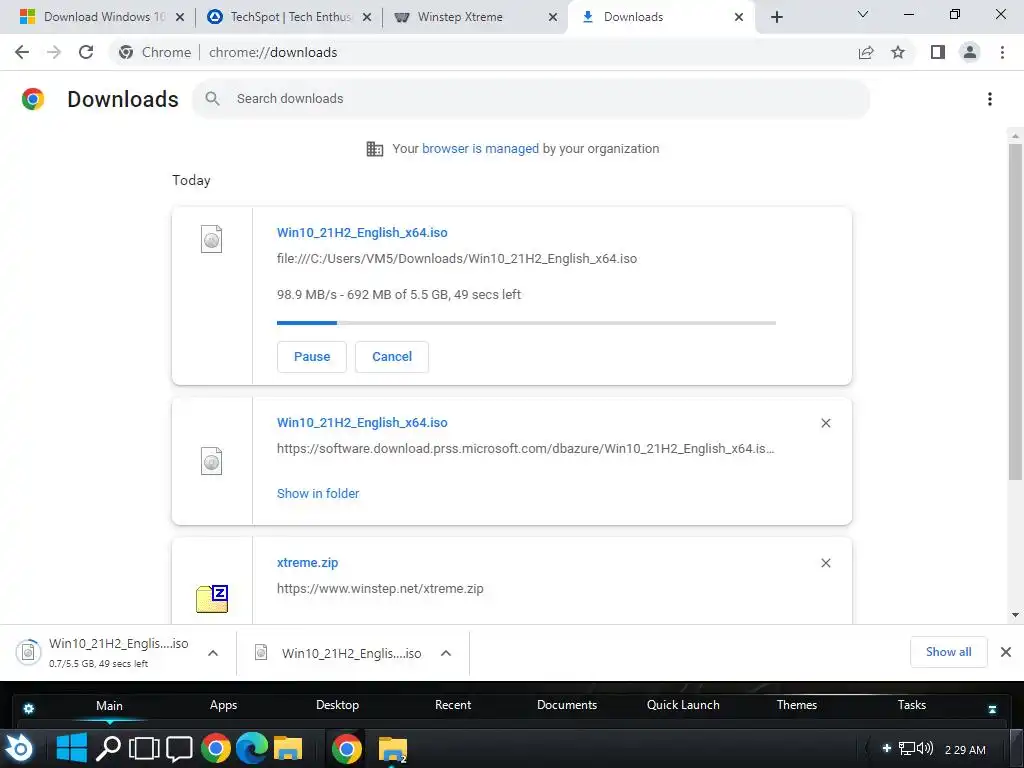Click Show in folder link
This screenshot has height=768, width=1024.
click(318, 494)
